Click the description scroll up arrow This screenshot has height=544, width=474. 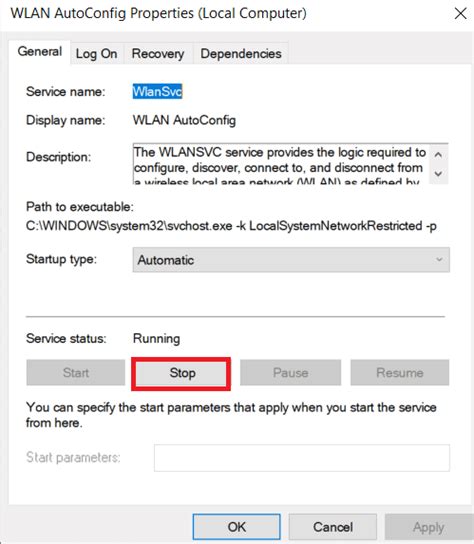coord(438,155)
